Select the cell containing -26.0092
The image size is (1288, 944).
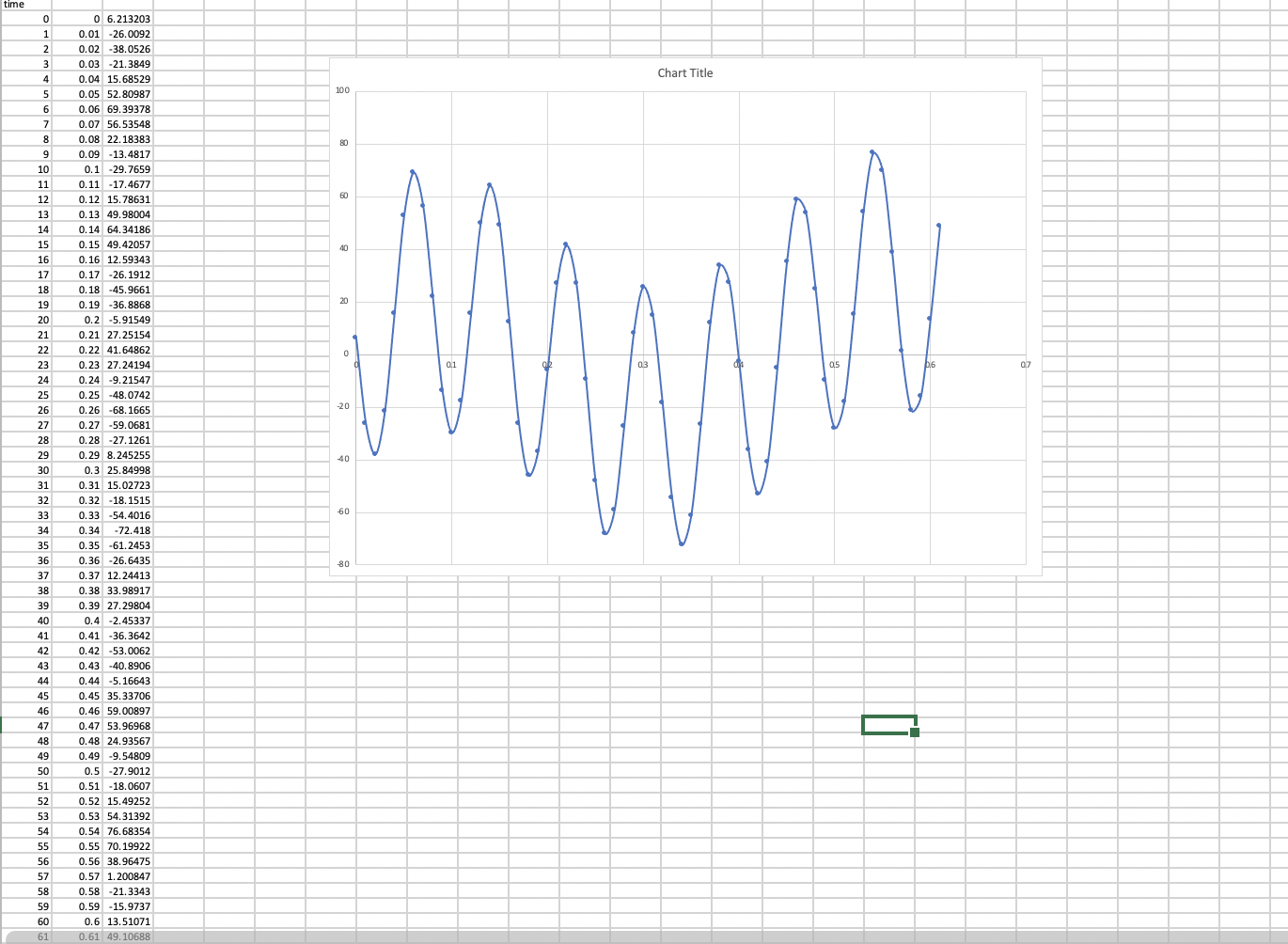[129, 34]
